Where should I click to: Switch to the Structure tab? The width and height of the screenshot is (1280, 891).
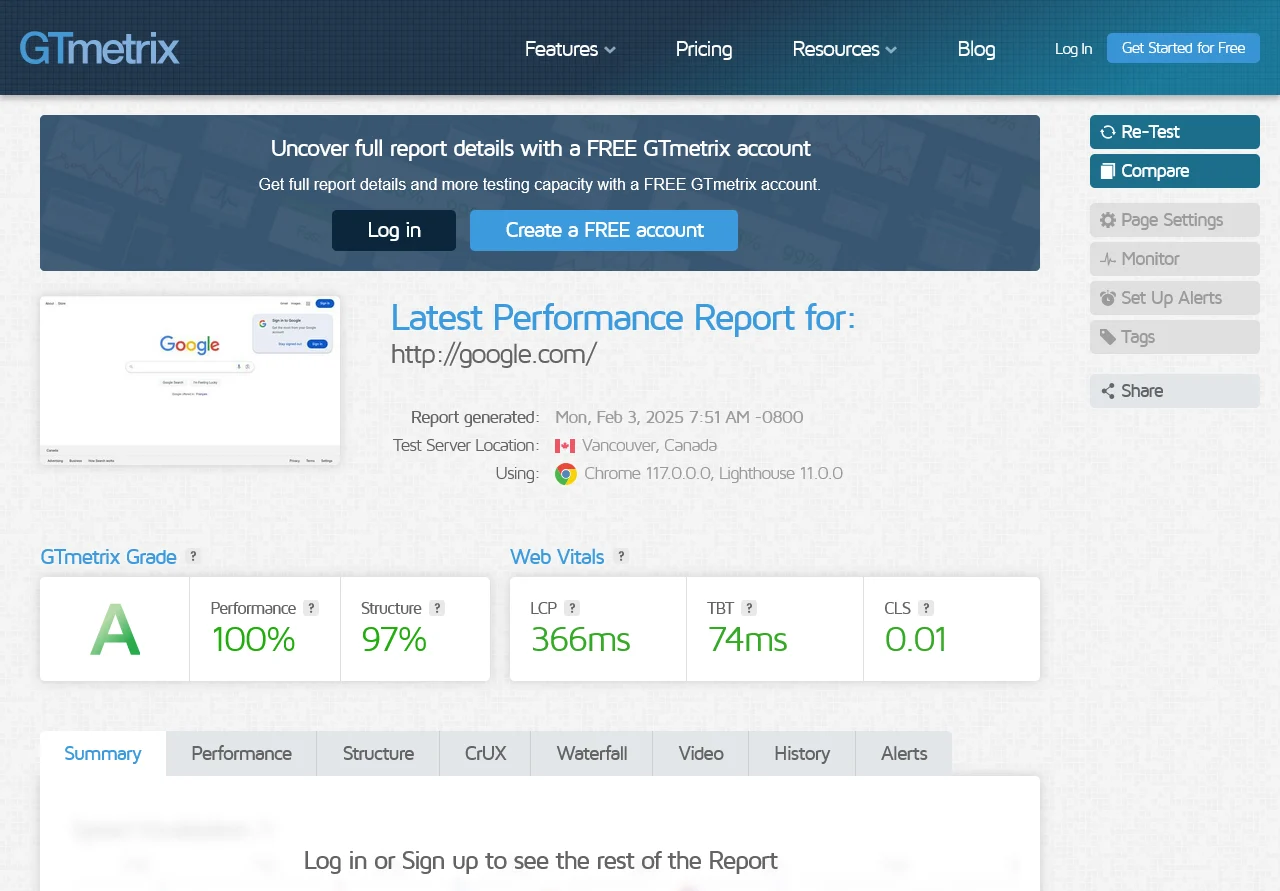378,753
